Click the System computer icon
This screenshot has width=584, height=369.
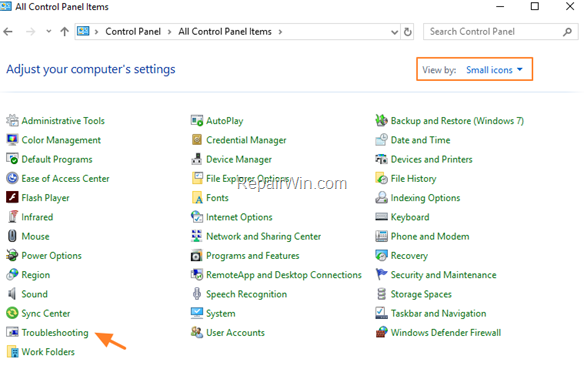[197, 313]
